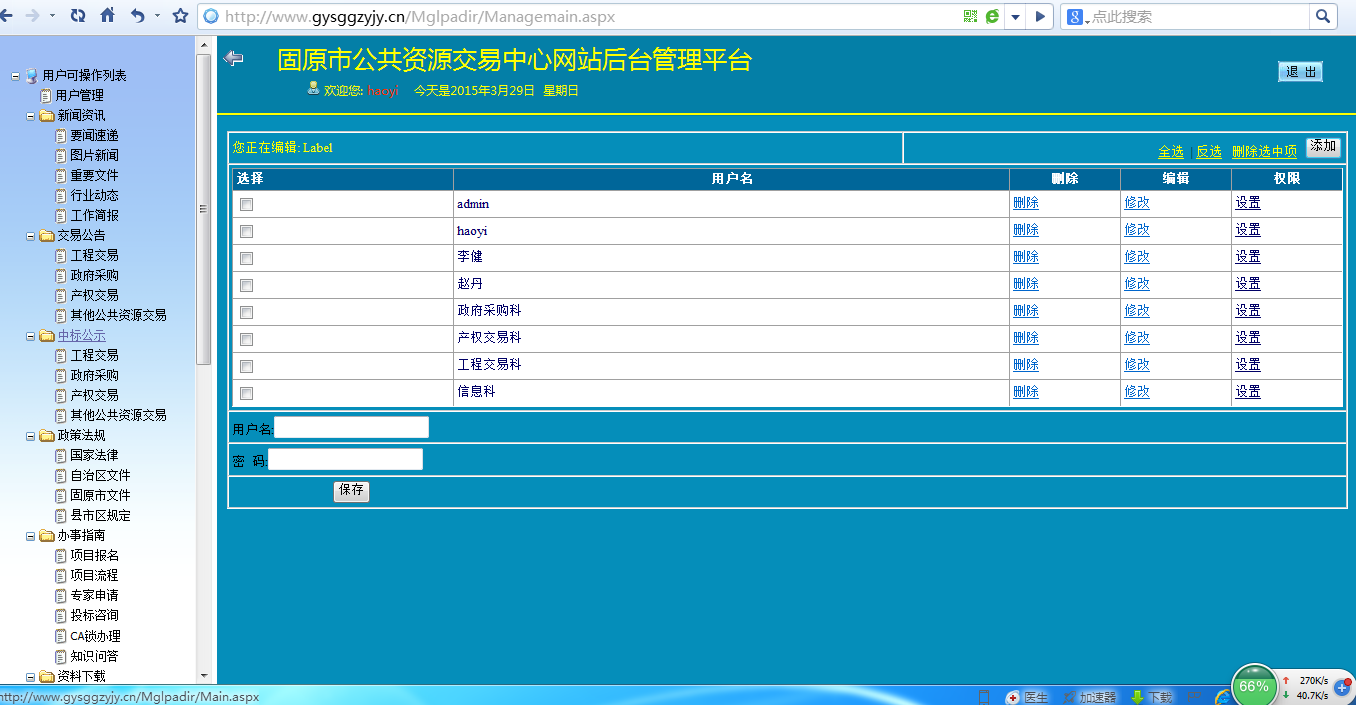The height and width of the screenshot is (705, 1356).
Task: Click the search magnifier icon
Action: point(1323,16)
